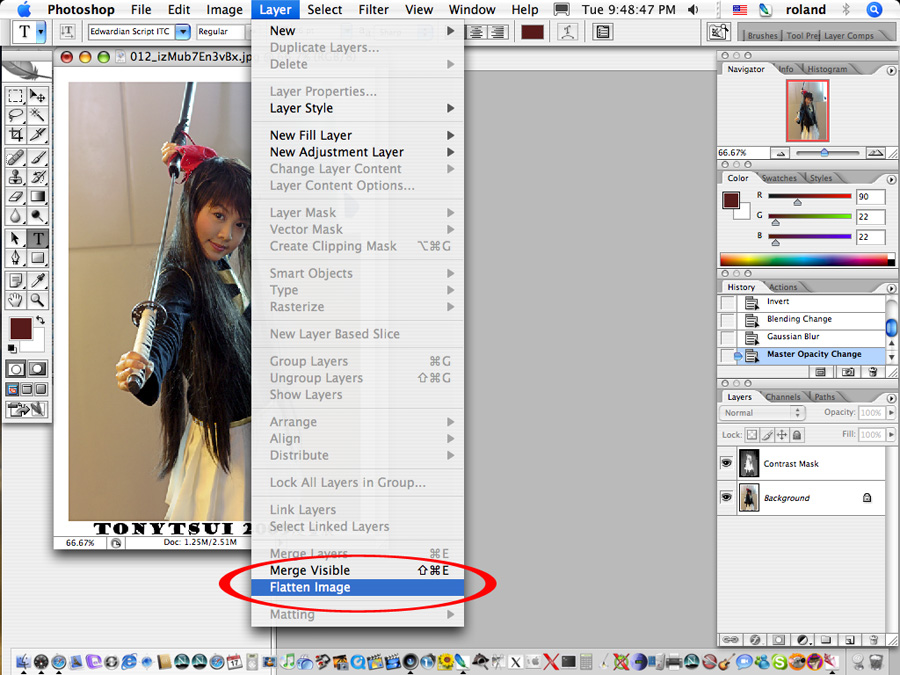Click the foreground color swatch in toolbox
900x675 pixels.
pos(20,328)
